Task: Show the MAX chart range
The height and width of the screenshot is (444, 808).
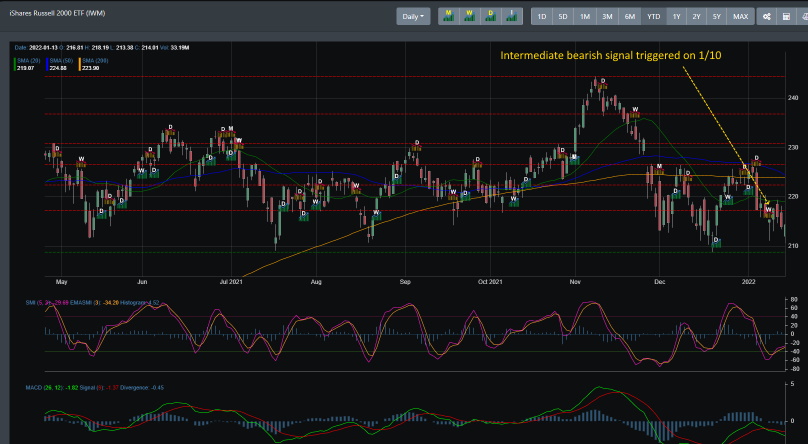Action: (x=740, y=16)
